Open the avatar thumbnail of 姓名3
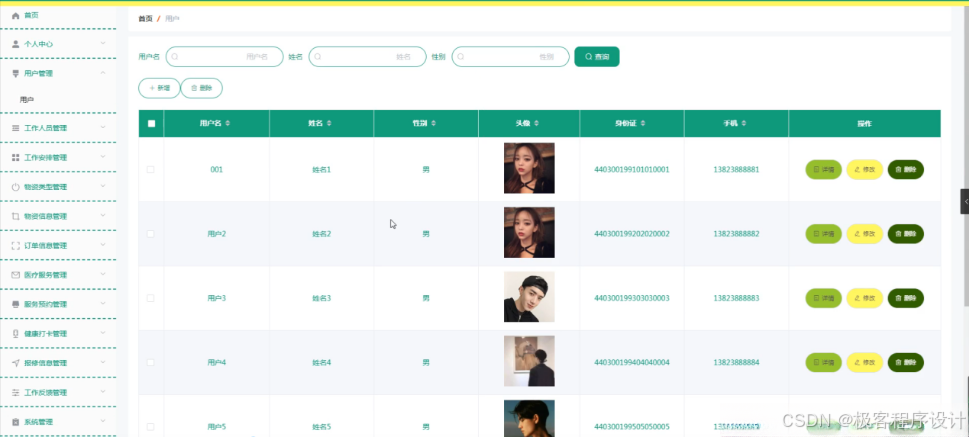 (x=529, y=297)
